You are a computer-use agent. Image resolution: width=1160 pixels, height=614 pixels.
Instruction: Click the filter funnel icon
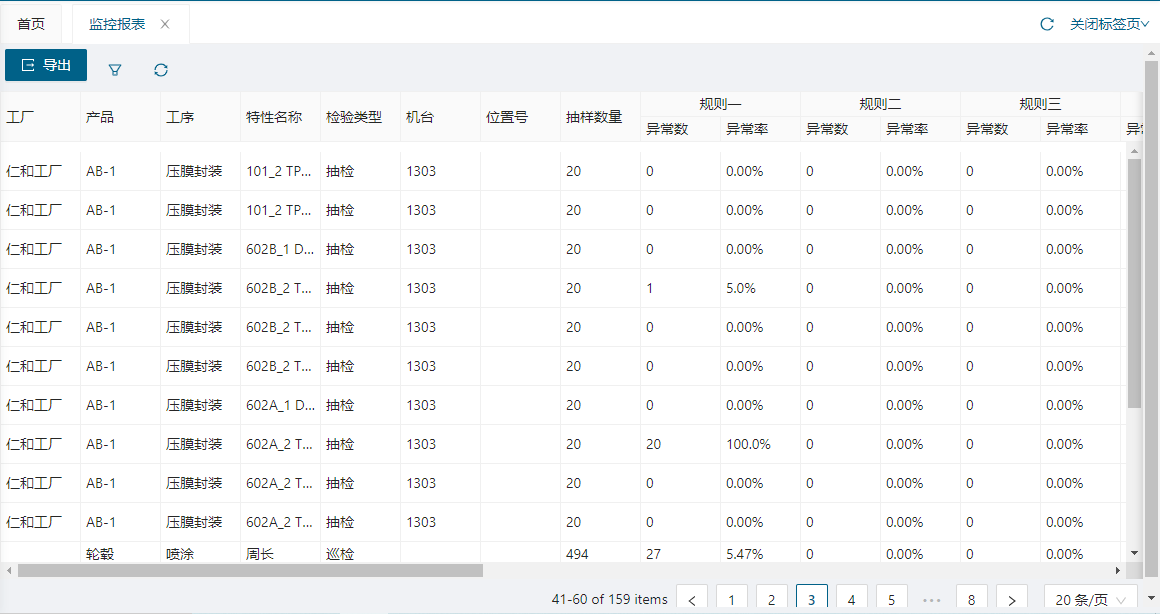(x=115, y=69)
